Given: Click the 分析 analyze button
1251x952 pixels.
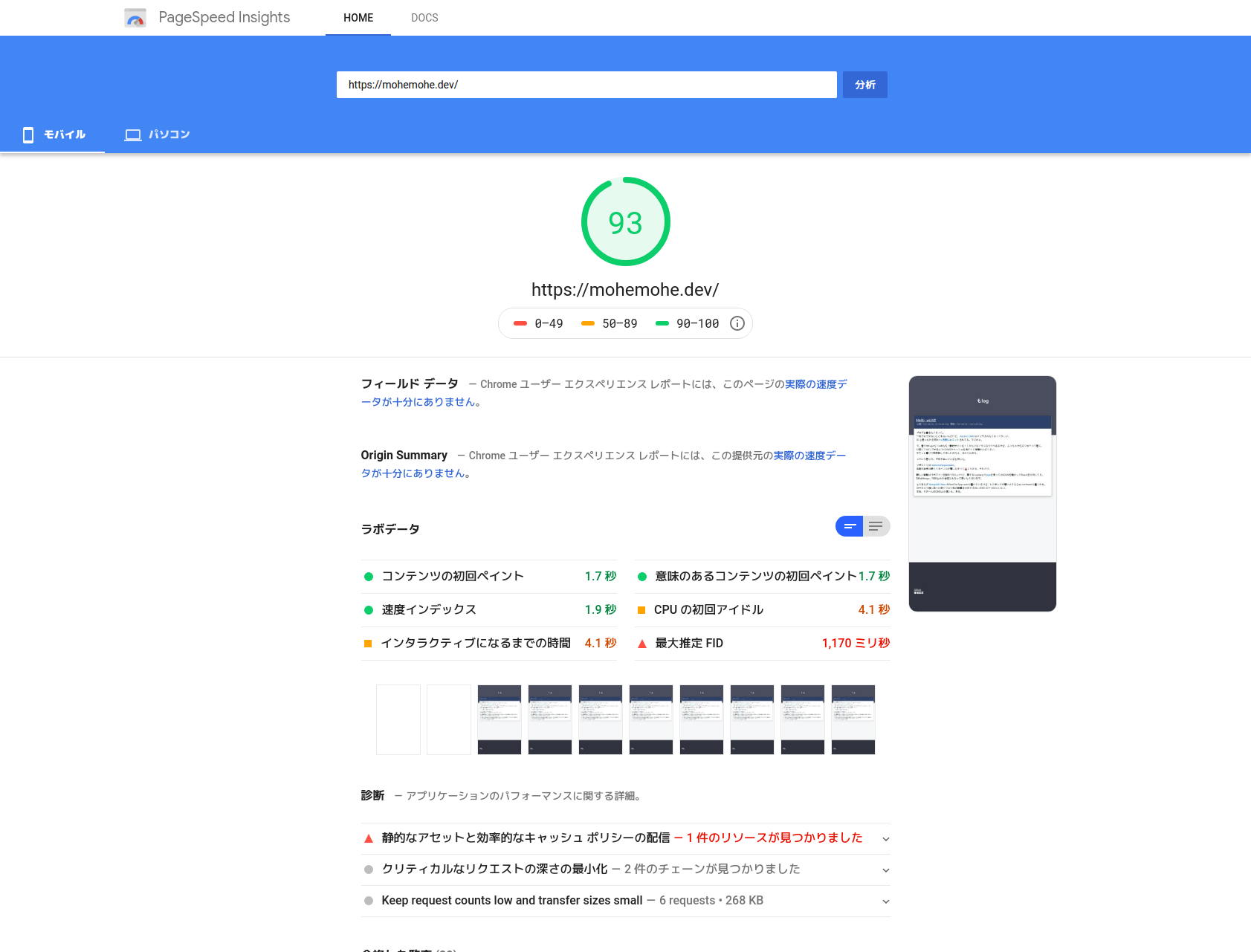Looking at the screenshot, I should pos(865,85).
